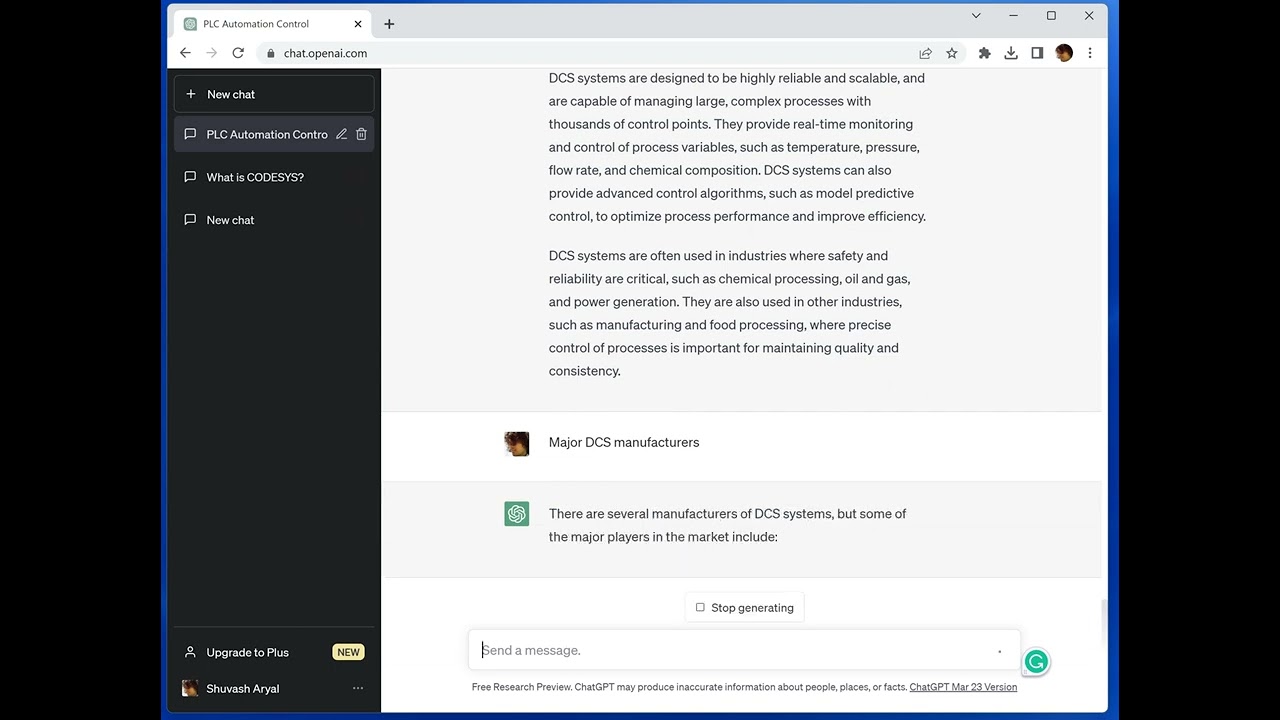Toggle the browser side panel
The height and width of the screenshot is (720, 1280).
tap(1037, 53)
